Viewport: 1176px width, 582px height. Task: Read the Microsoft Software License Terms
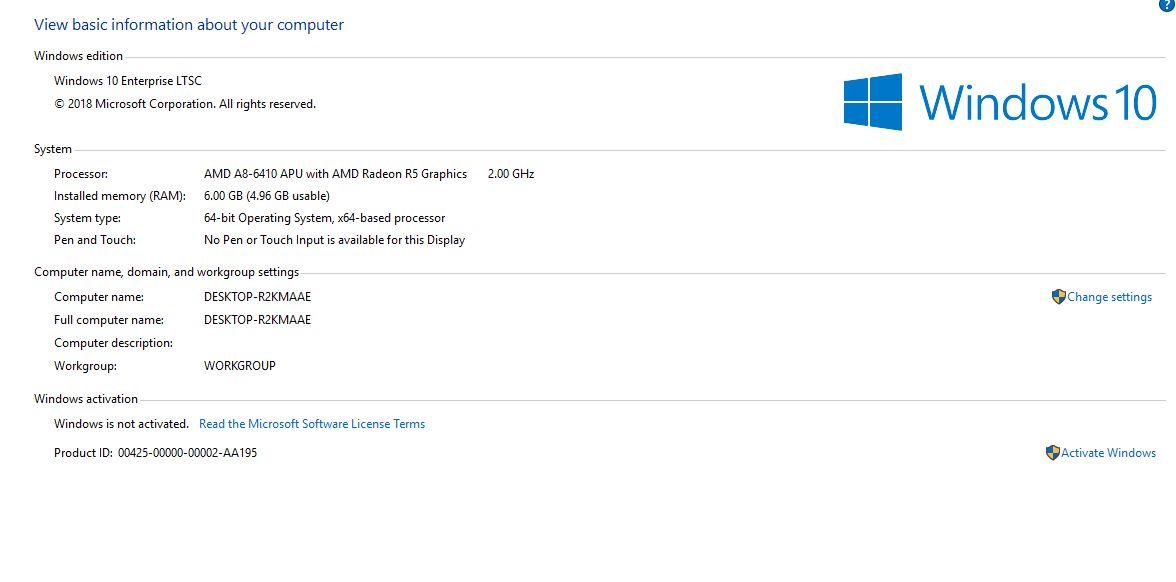pyautogui.click(x=312, y=424)
